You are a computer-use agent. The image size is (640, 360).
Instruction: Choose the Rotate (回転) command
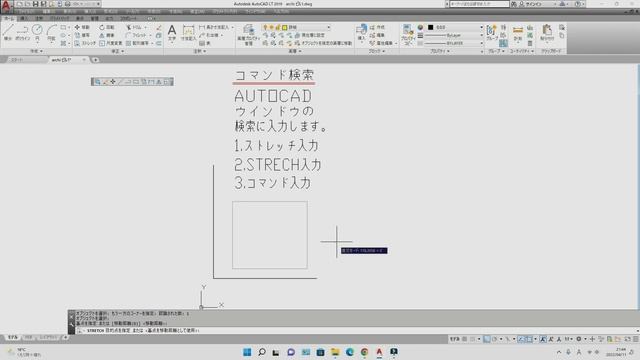tap(107, 27)
